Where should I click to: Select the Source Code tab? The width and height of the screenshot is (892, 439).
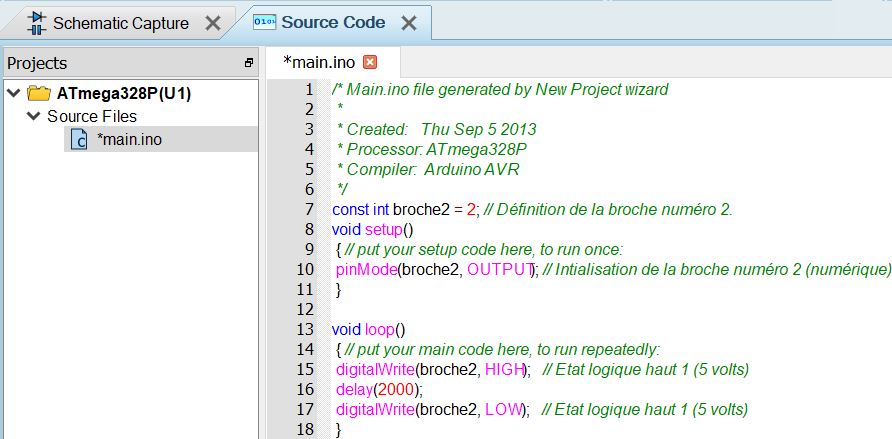point(334,22)
